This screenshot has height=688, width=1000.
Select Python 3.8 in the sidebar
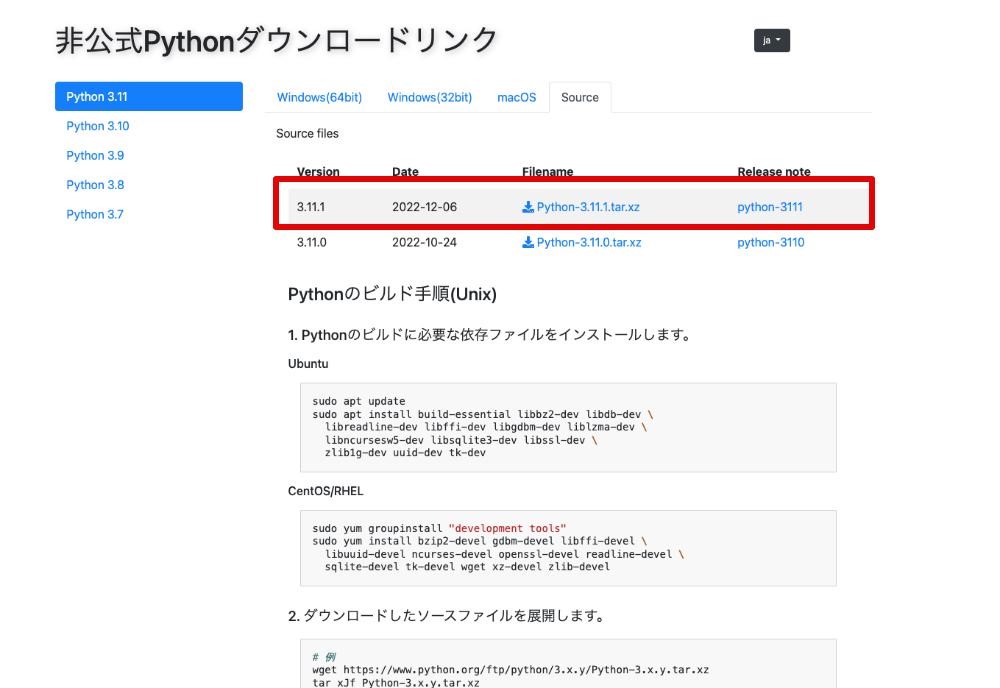point(95,185)
